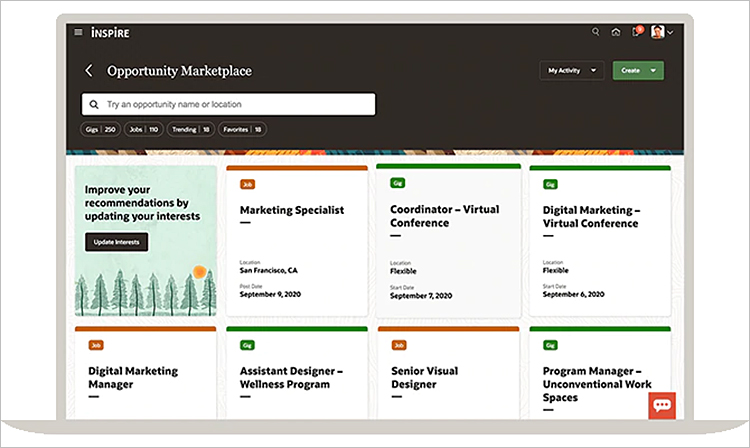The width and height of the screenshot is (750, 448).
Task: Click Job badge on Senior Visual Designer card
Action: pos(399,345)
